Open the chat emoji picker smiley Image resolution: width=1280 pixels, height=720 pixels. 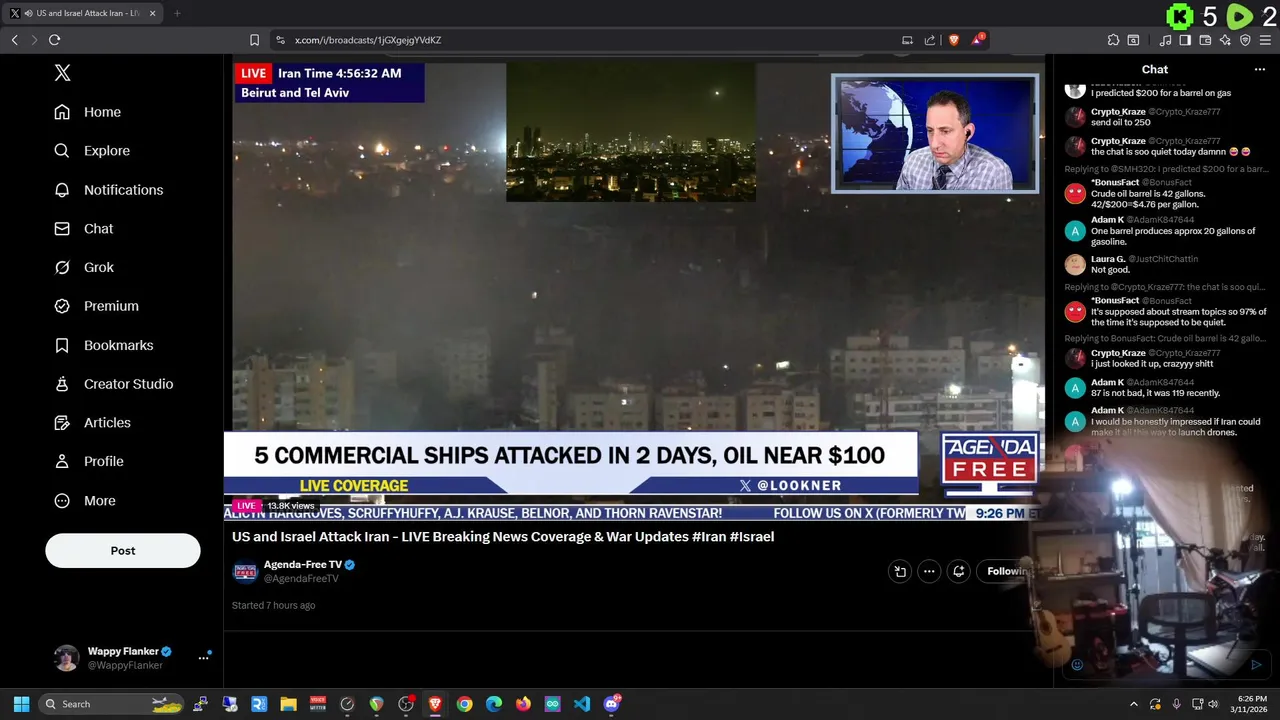coord(1077,665)
